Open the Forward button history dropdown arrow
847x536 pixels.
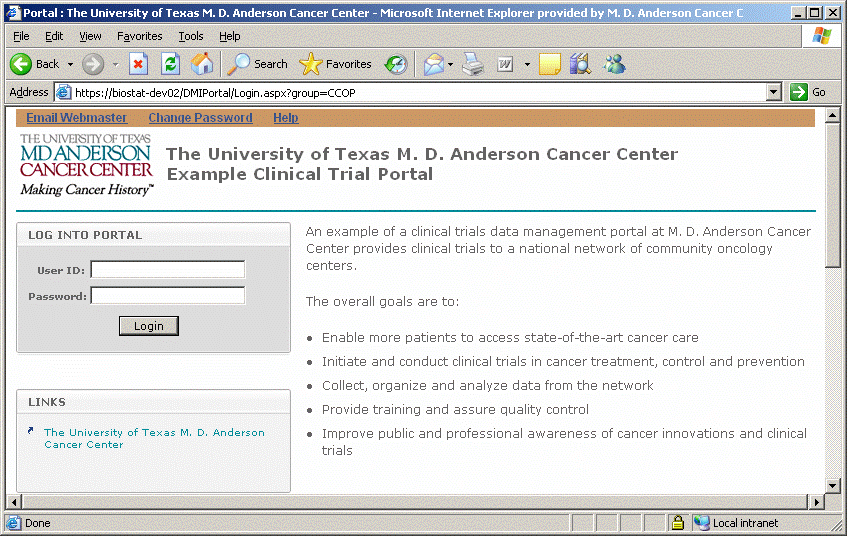click(115, 64)
